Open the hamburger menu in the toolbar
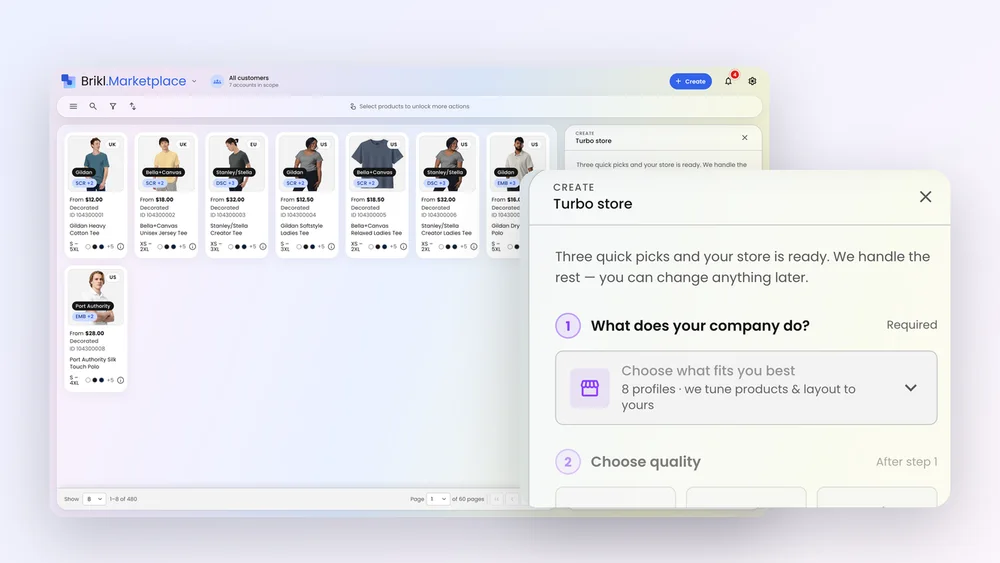Viewport: 1000px width, 563px height. pos(73,106)
